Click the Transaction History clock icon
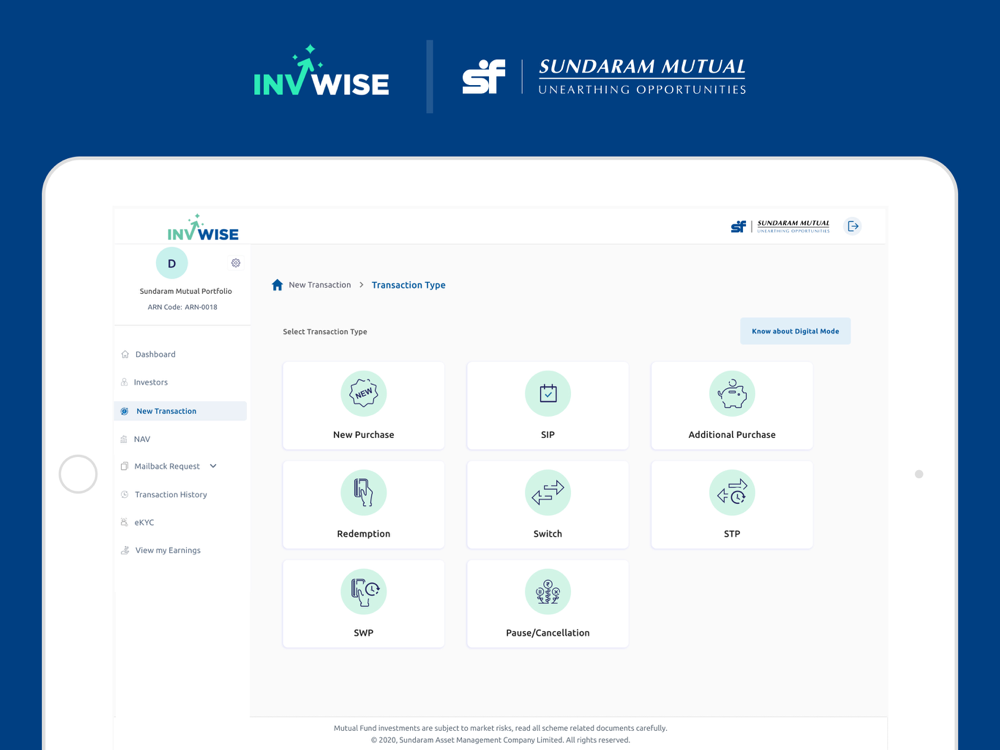This screenshot has width=1000, height=750. tap(125, 495)
